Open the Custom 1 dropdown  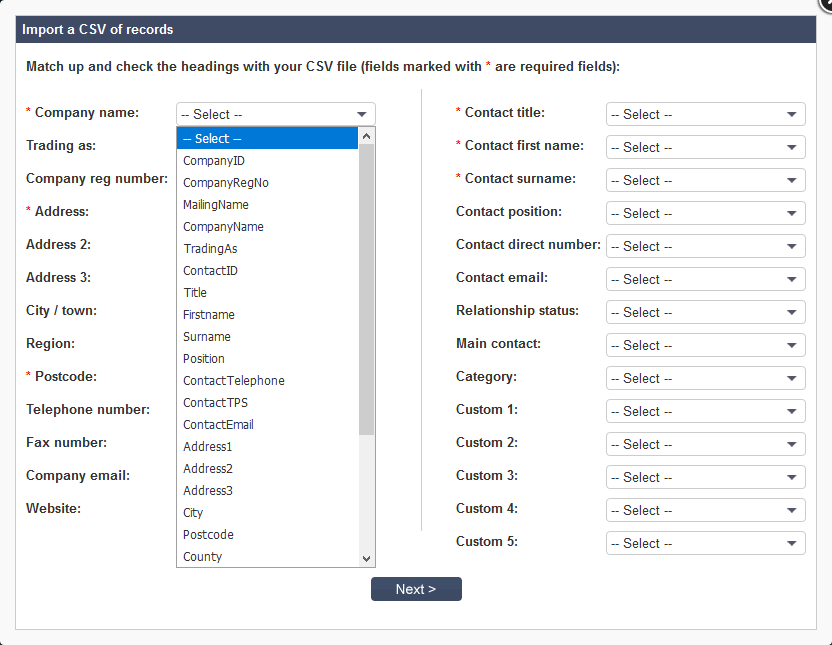point(705,411)
